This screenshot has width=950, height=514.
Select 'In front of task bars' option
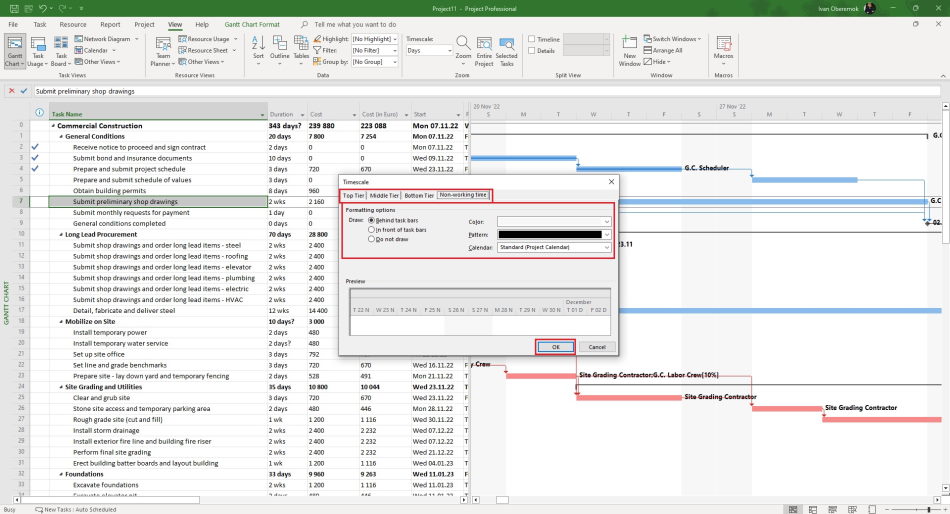[x=371, y=230]
